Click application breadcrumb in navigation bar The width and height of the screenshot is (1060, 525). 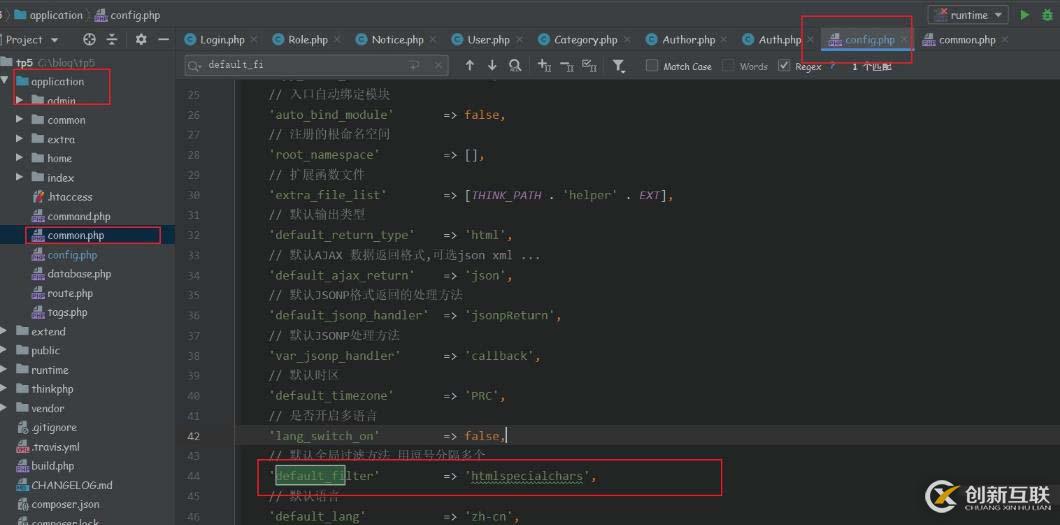[49, 15]
